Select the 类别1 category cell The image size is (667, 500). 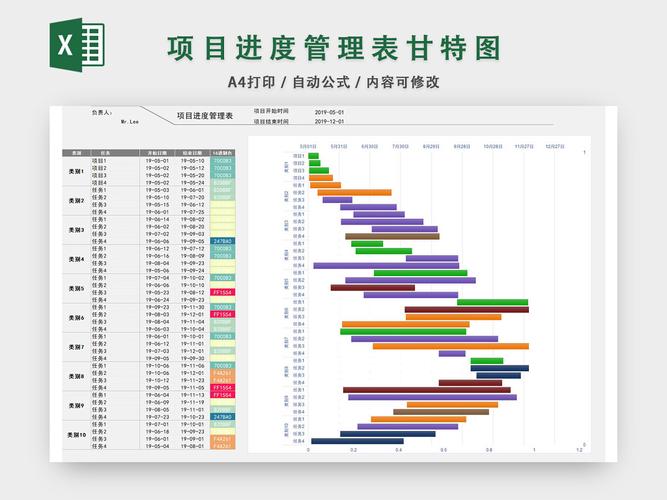(x=77, y=171)
